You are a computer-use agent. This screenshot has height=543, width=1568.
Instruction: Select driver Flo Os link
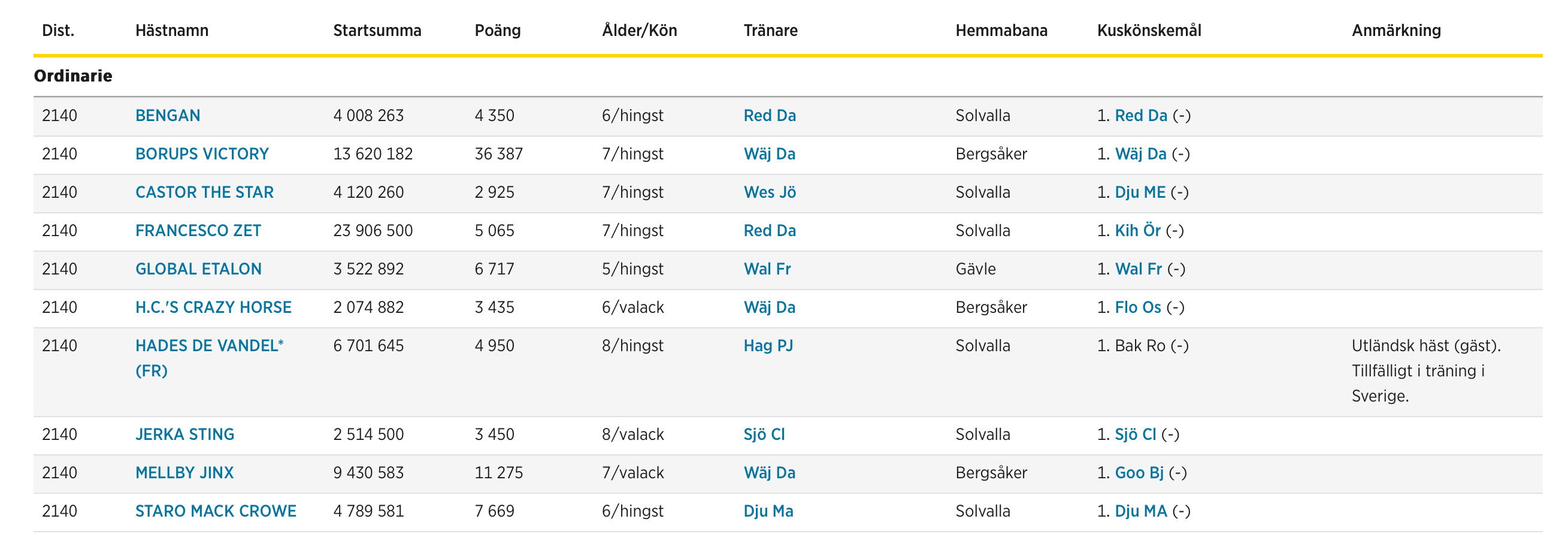pyautogui.click(x=1137, y=307)
